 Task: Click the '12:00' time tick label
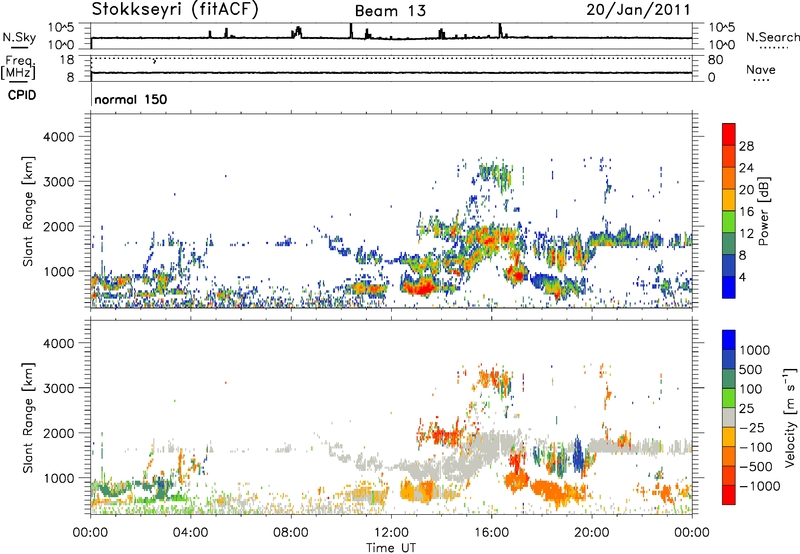tap(391, 533)
